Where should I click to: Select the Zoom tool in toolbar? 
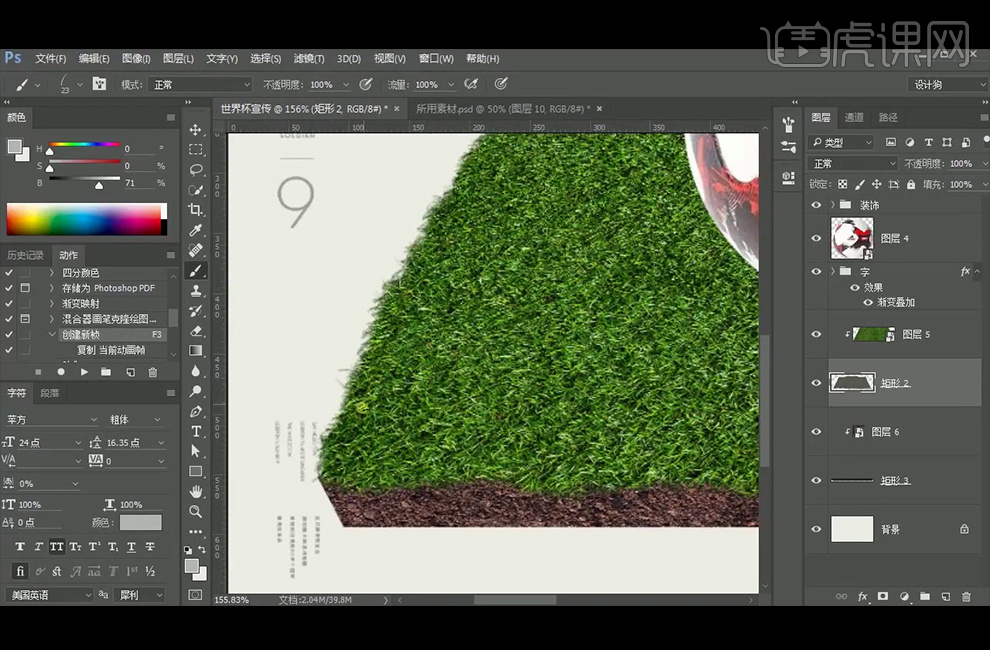pos(196,511)
